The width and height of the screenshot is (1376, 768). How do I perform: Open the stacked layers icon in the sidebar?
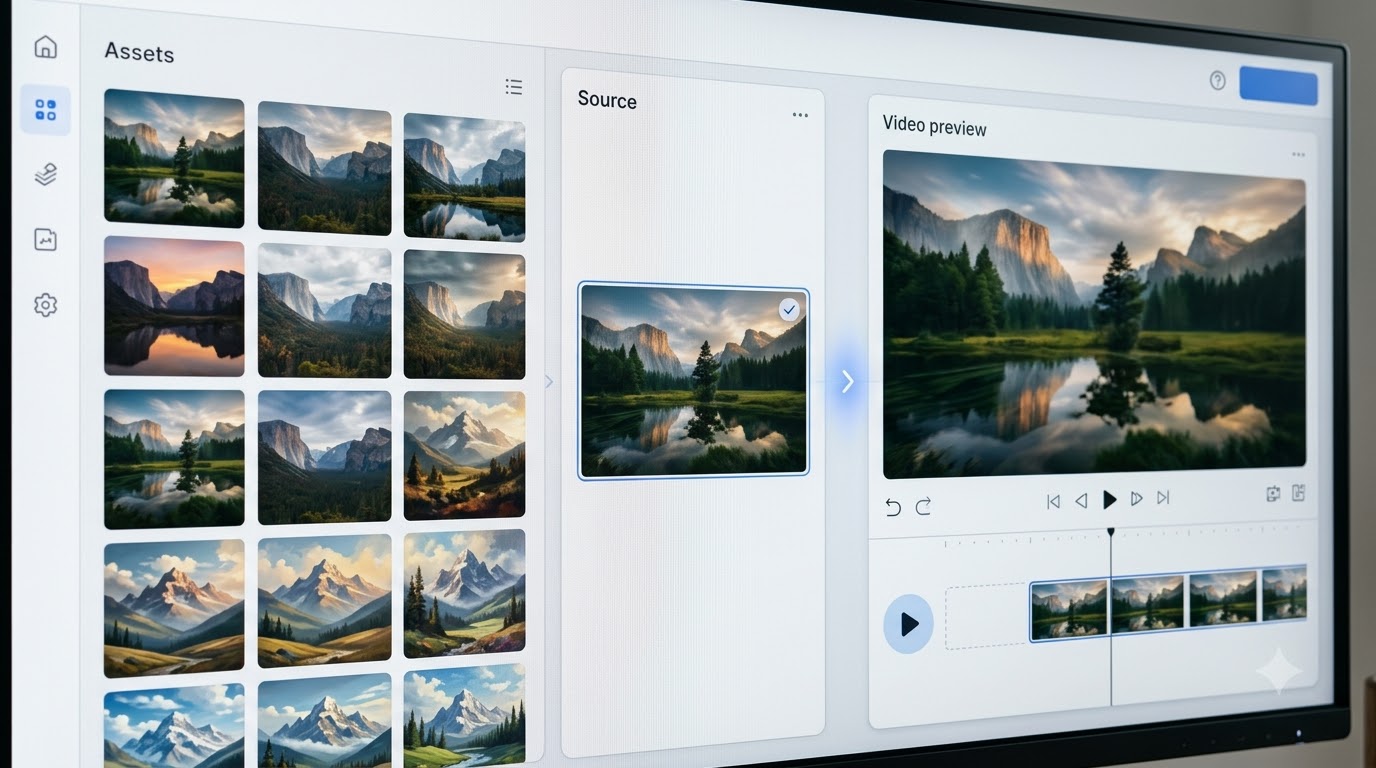pyautogui.click(x=45, y=175)
